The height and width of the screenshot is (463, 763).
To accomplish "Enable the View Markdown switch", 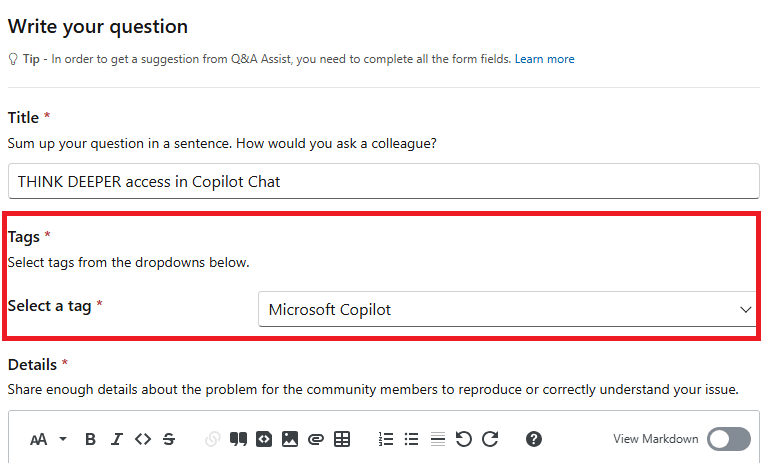I will pyautogui.click(x=728, y=439).
